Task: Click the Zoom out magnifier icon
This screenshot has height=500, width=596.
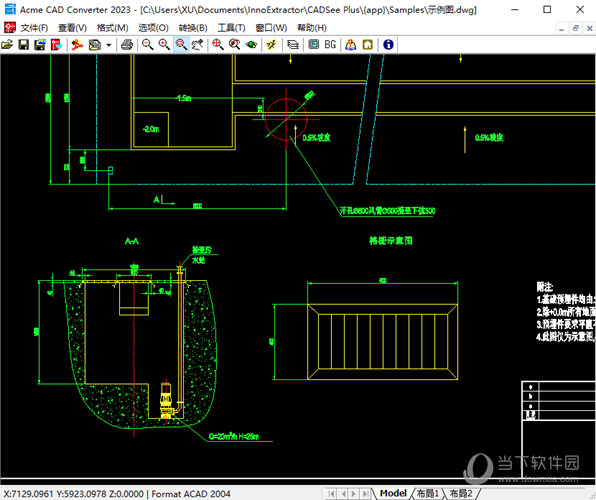Action: (147, 45)
